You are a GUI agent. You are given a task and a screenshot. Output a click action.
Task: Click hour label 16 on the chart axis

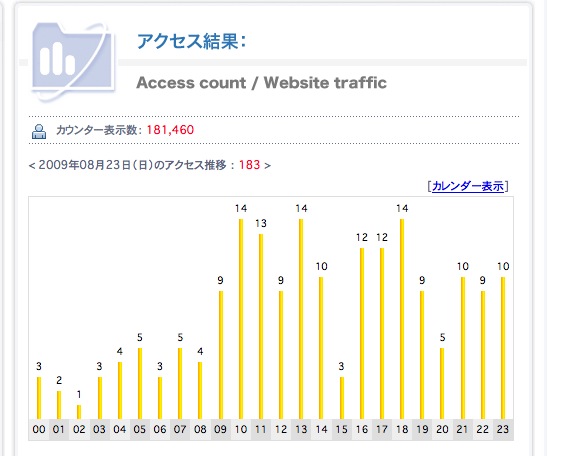pos(362,429)
